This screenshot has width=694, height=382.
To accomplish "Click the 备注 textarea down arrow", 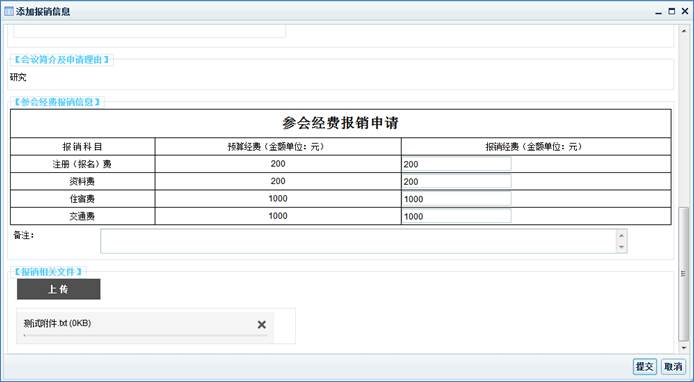I will click(621, 247).
